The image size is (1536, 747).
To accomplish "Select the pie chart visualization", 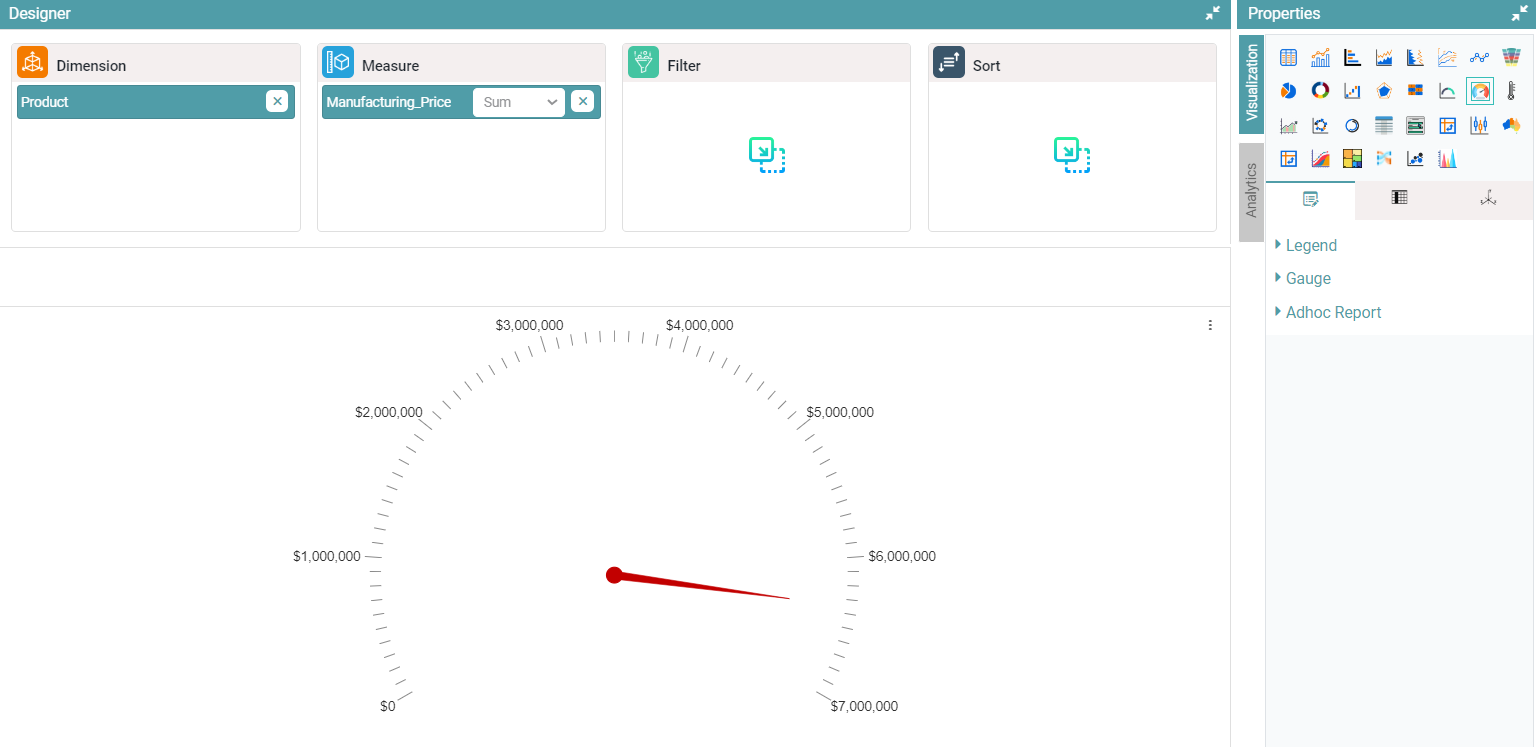I will [x=1288, y=91].
